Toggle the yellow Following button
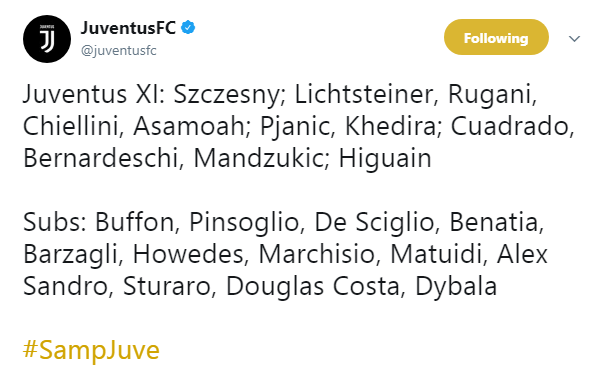Screen dimensions: 605x369 [496, 37]
